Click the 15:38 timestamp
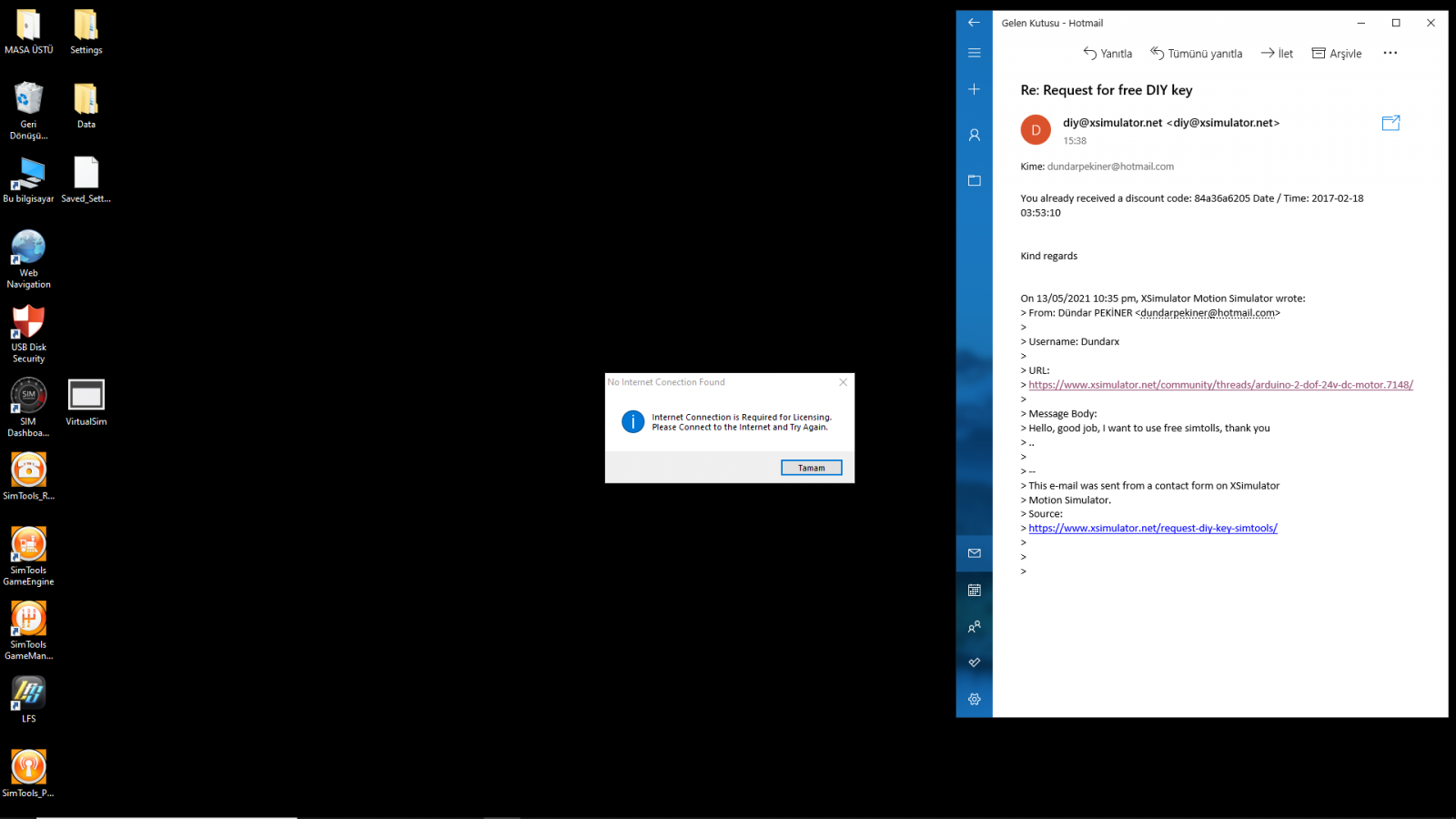Viewport: 1456px width, 819px height. (1075, 141)
